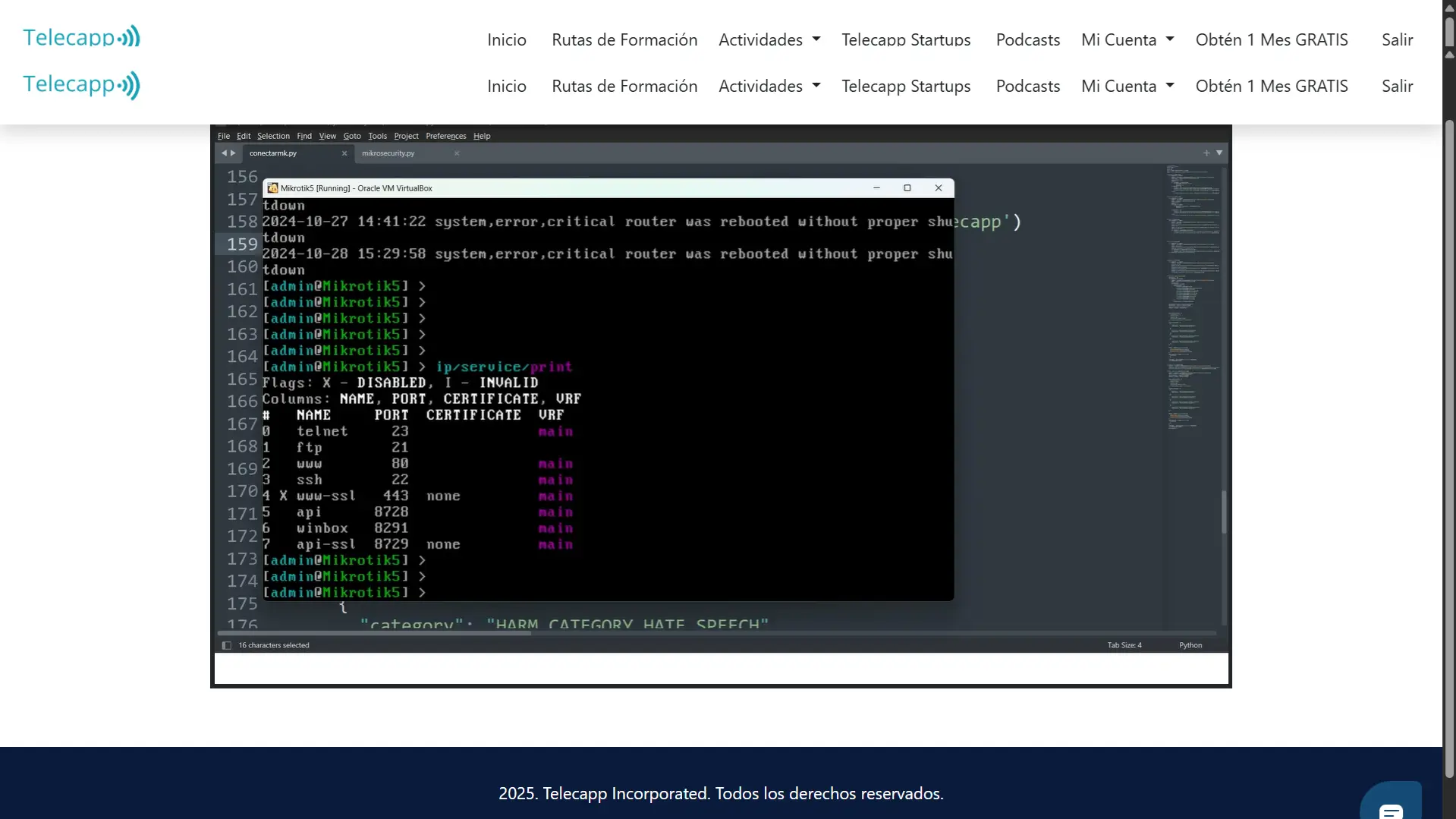Click Tab Size: 4 in the status bar
The image size is (1456, 819).
tap(1124, 645)
